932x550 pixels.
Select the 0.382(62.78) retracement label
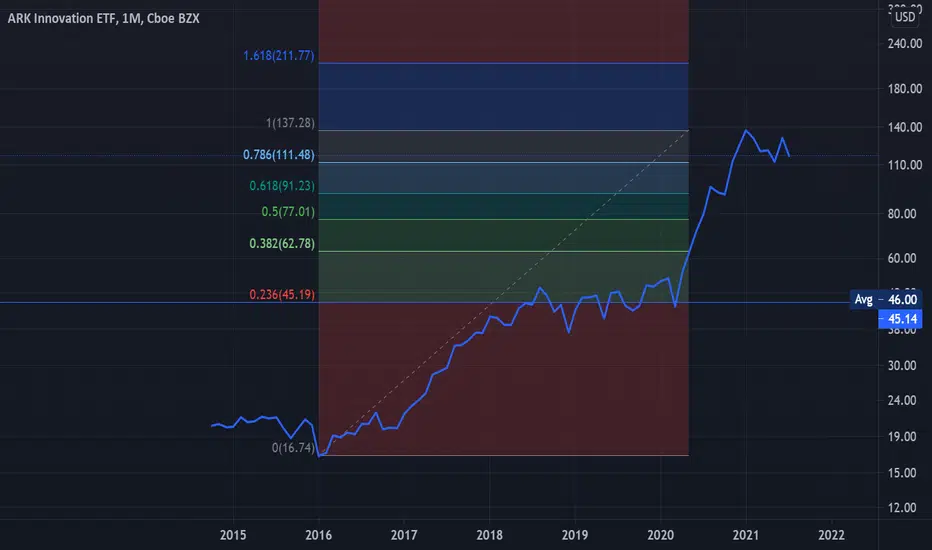[281, 243]
